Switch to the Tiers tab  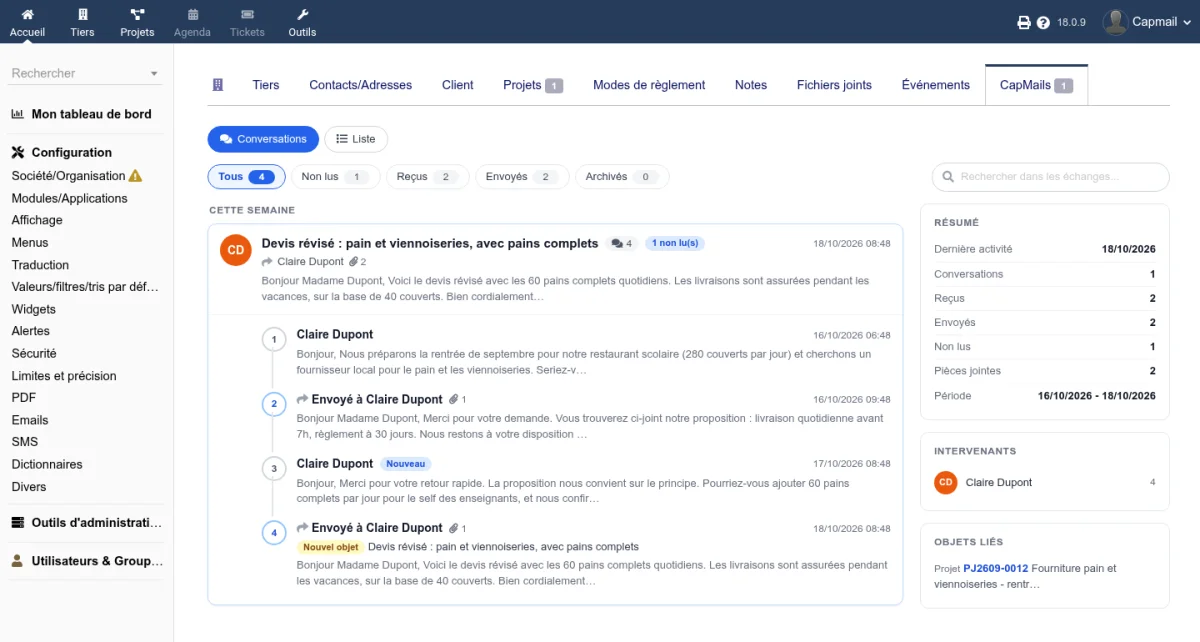[x=266, y=85]
